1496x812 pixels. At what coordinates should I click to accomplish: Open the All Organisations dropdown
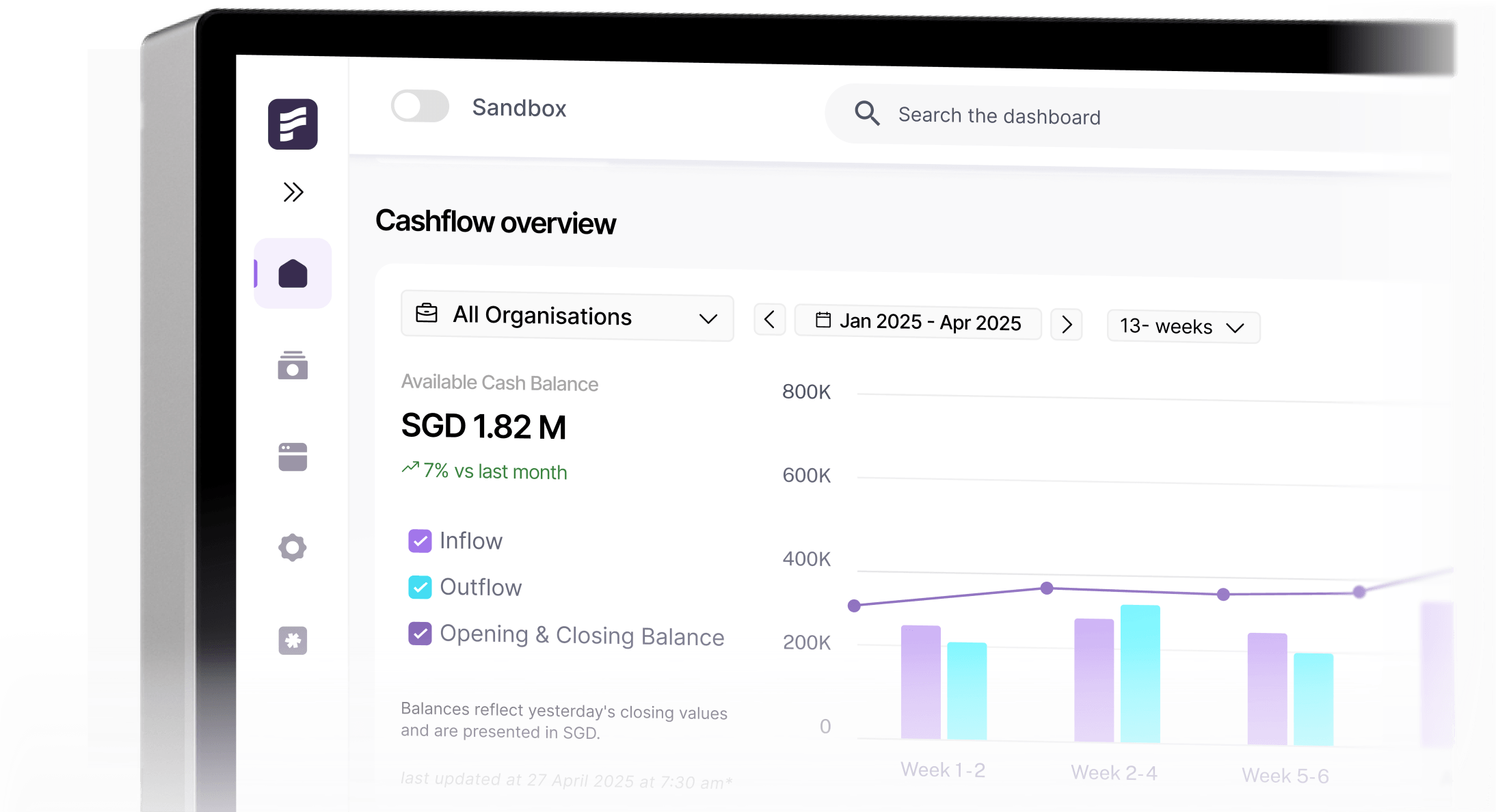tap(567, 317)
